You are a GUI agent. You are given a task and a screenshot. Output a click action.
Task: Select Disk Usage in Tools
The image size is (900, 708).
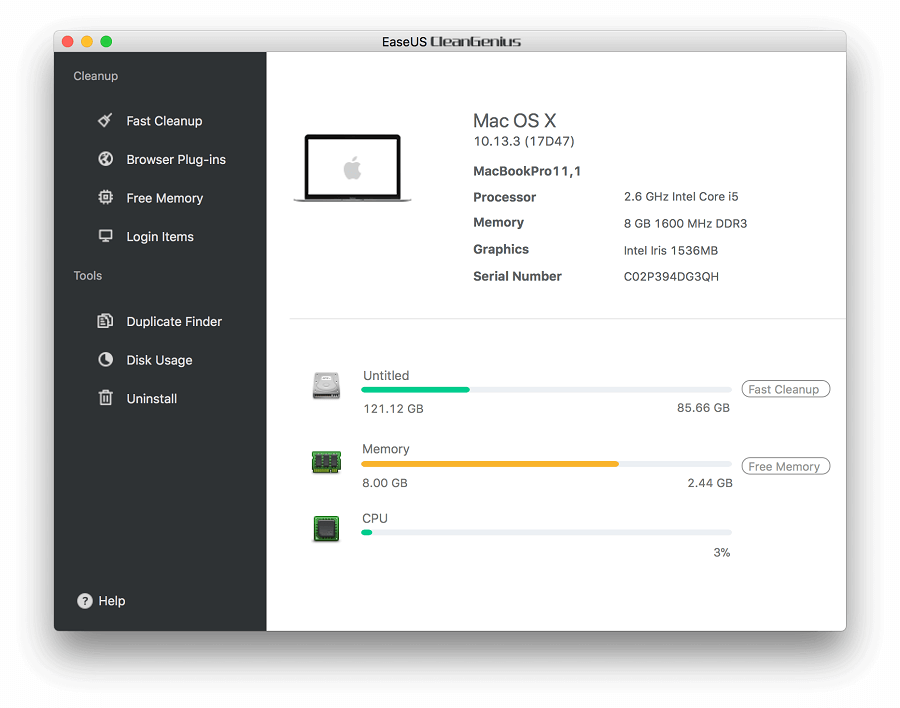160,359
